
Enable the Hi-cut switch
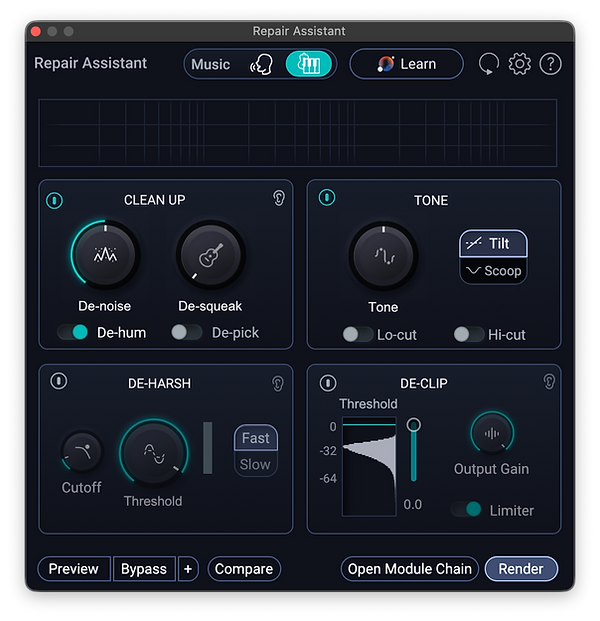(469, 334)
